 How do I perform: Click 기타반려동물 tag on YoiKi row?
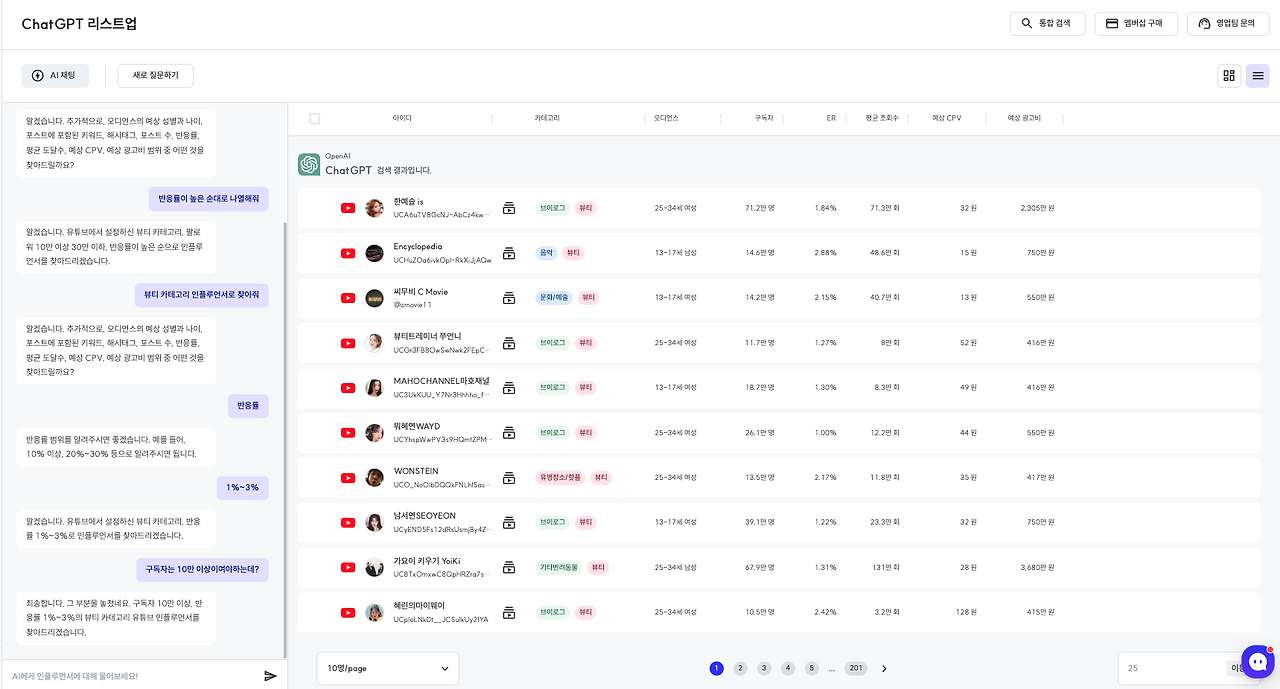tap(559, 567)
